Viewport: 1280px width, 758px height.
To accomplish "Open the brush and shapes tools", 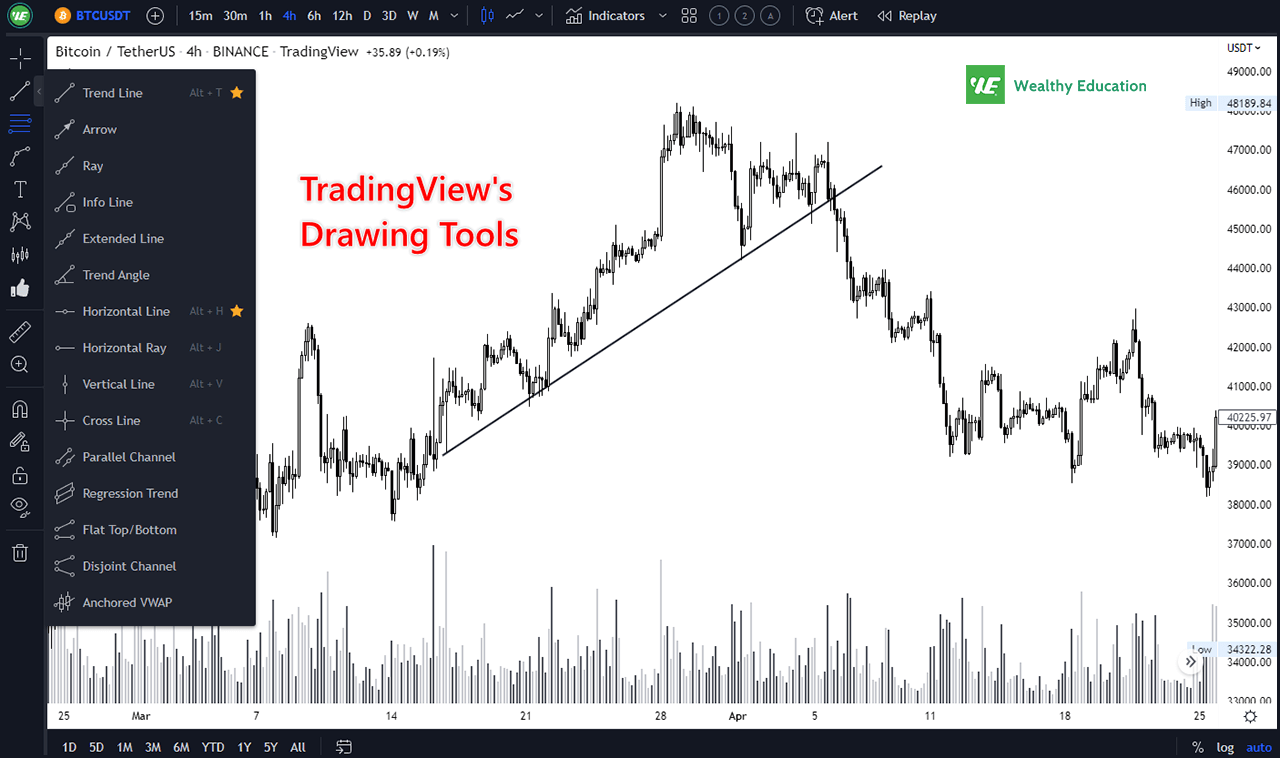I will [x=19, y=157].
